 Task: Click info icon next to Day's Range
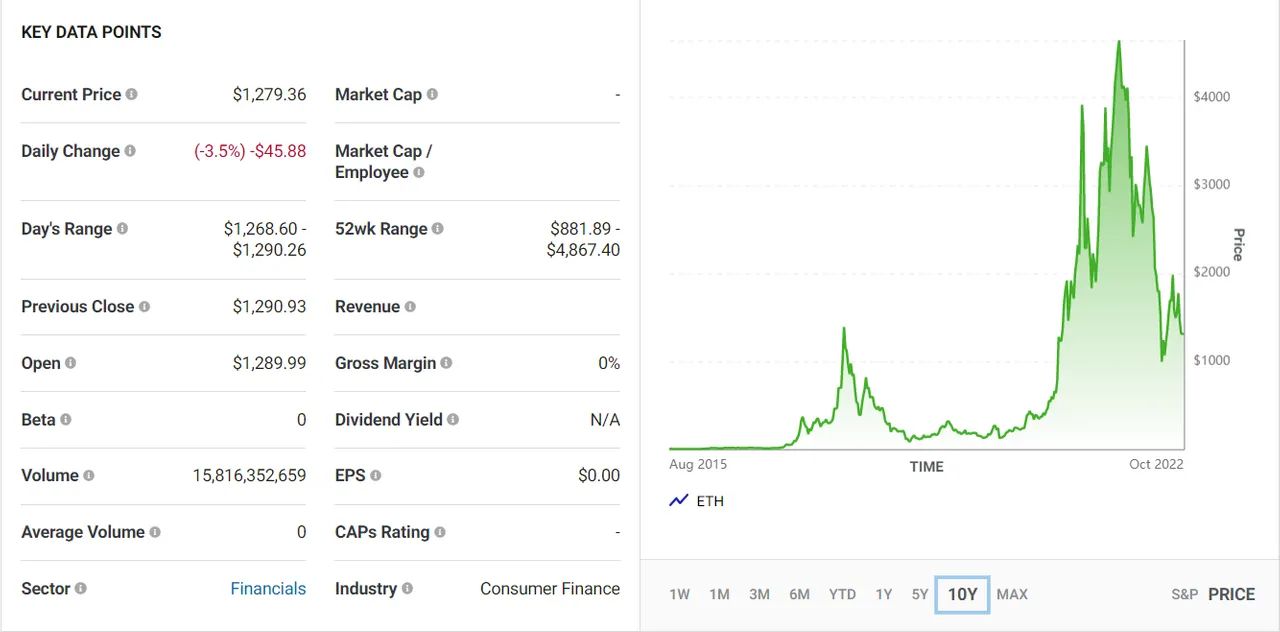pos(122,228)
